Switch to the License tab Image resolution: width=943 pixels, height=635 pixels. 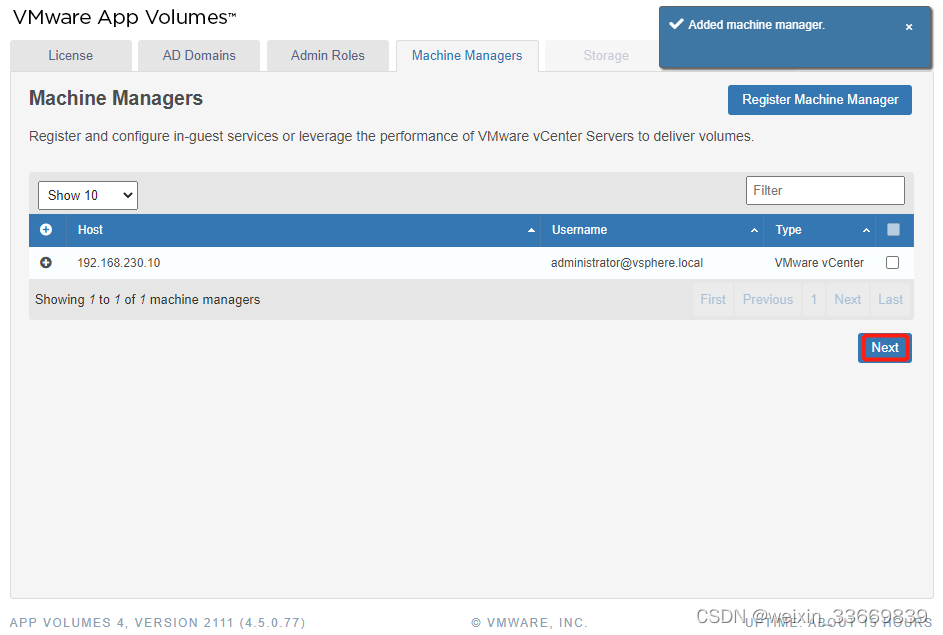click(70, 56)
